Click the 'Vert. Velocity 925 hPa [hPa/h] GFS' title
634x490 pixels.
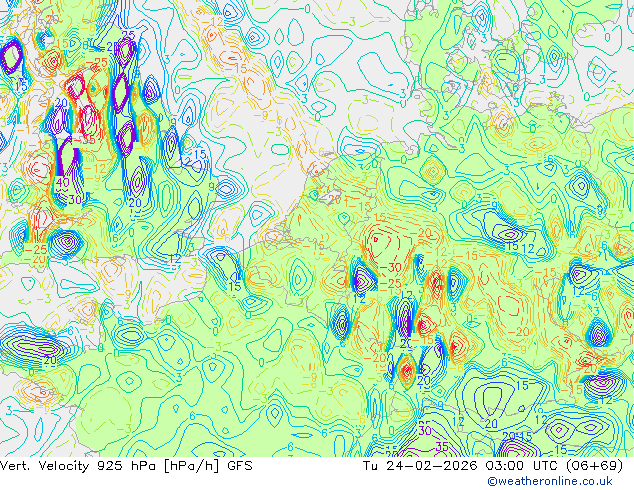point(126,466)
